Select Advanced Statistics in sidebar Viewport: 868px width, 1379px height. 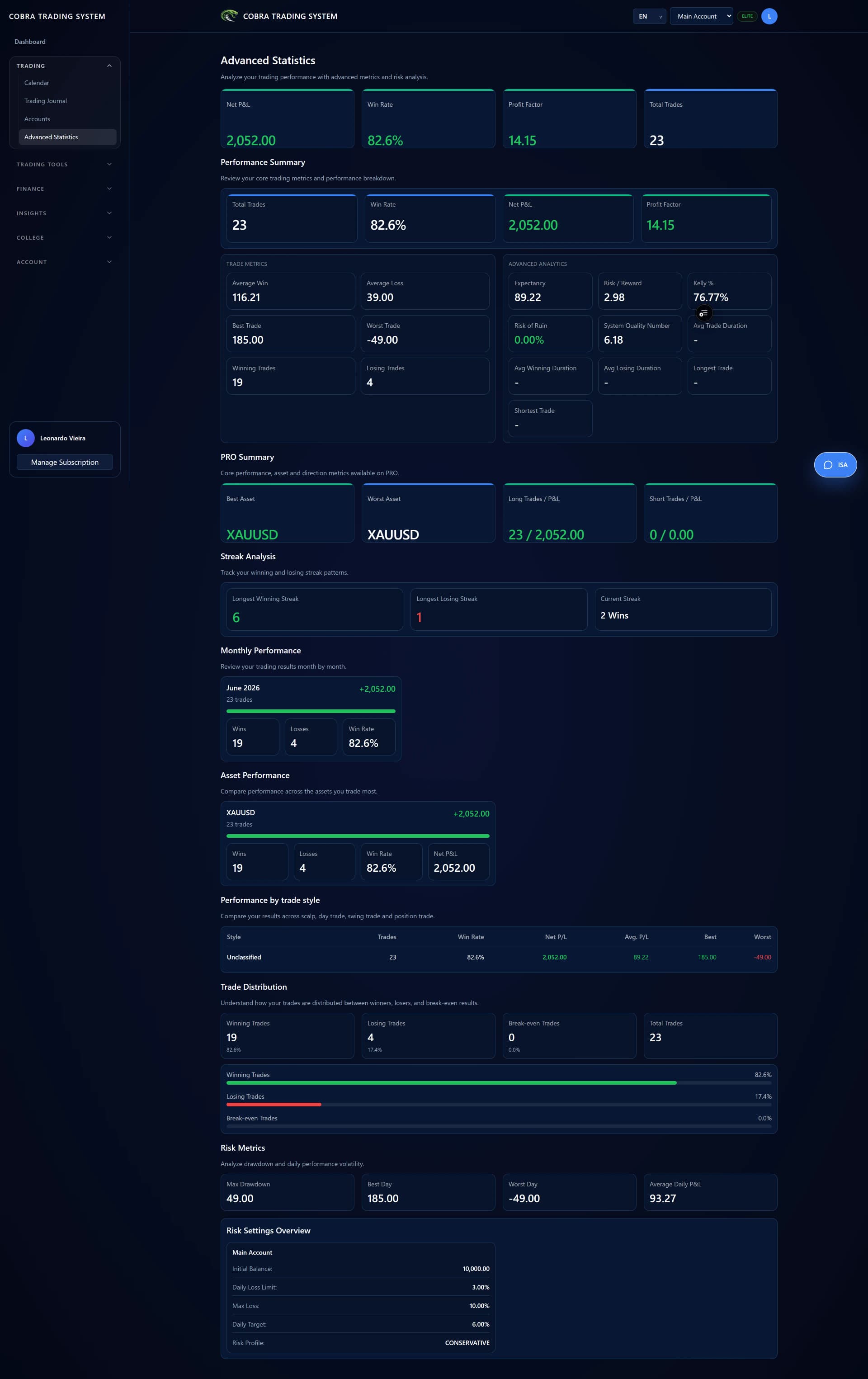tap(67, 137)
